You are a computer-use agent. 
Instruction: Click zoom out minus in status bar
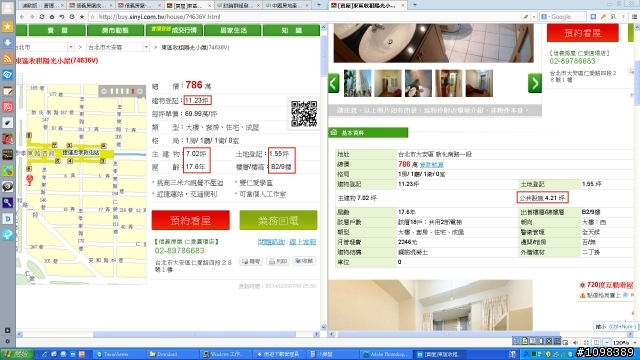[607, 343]
